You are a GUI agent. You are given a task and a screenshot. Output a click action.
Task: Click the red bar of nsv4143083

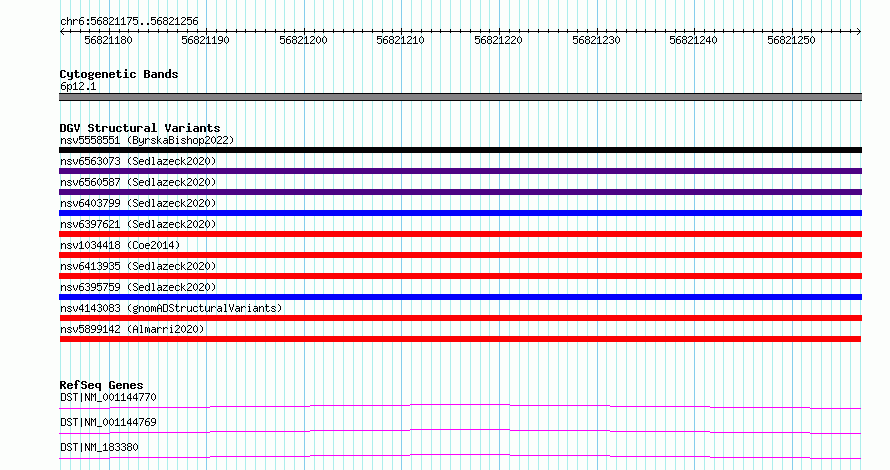click(460, 318)
